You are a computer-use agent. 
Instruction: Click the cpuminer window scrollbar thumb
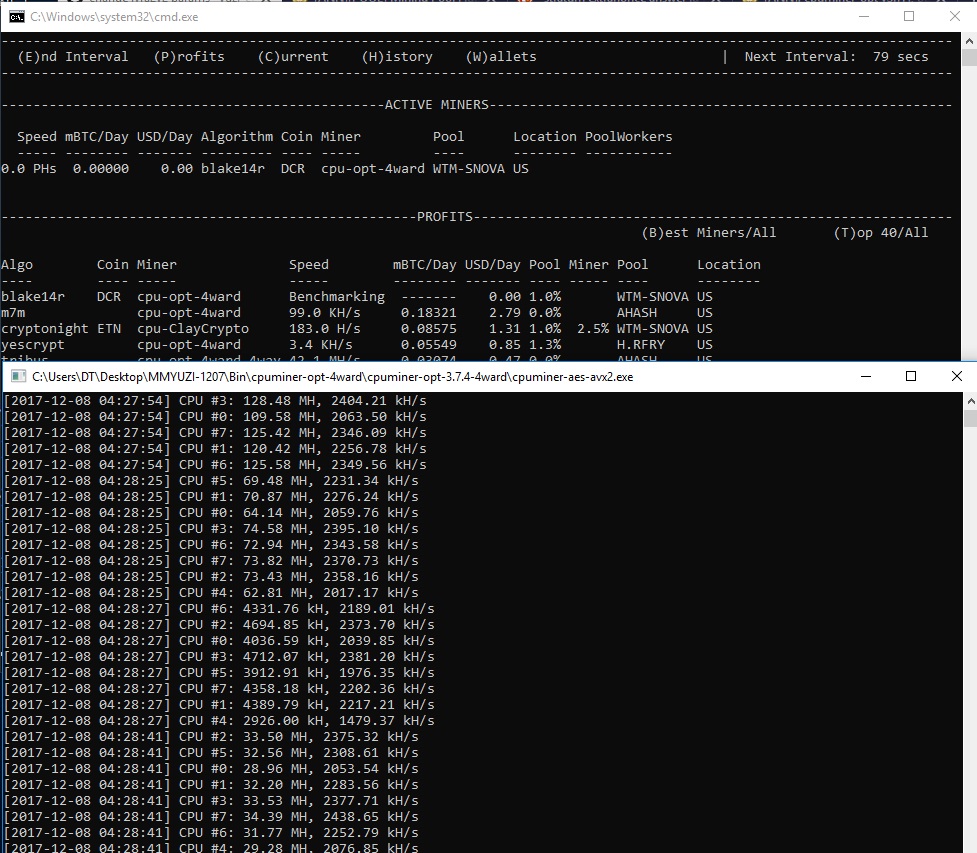(x=970, y=418)
